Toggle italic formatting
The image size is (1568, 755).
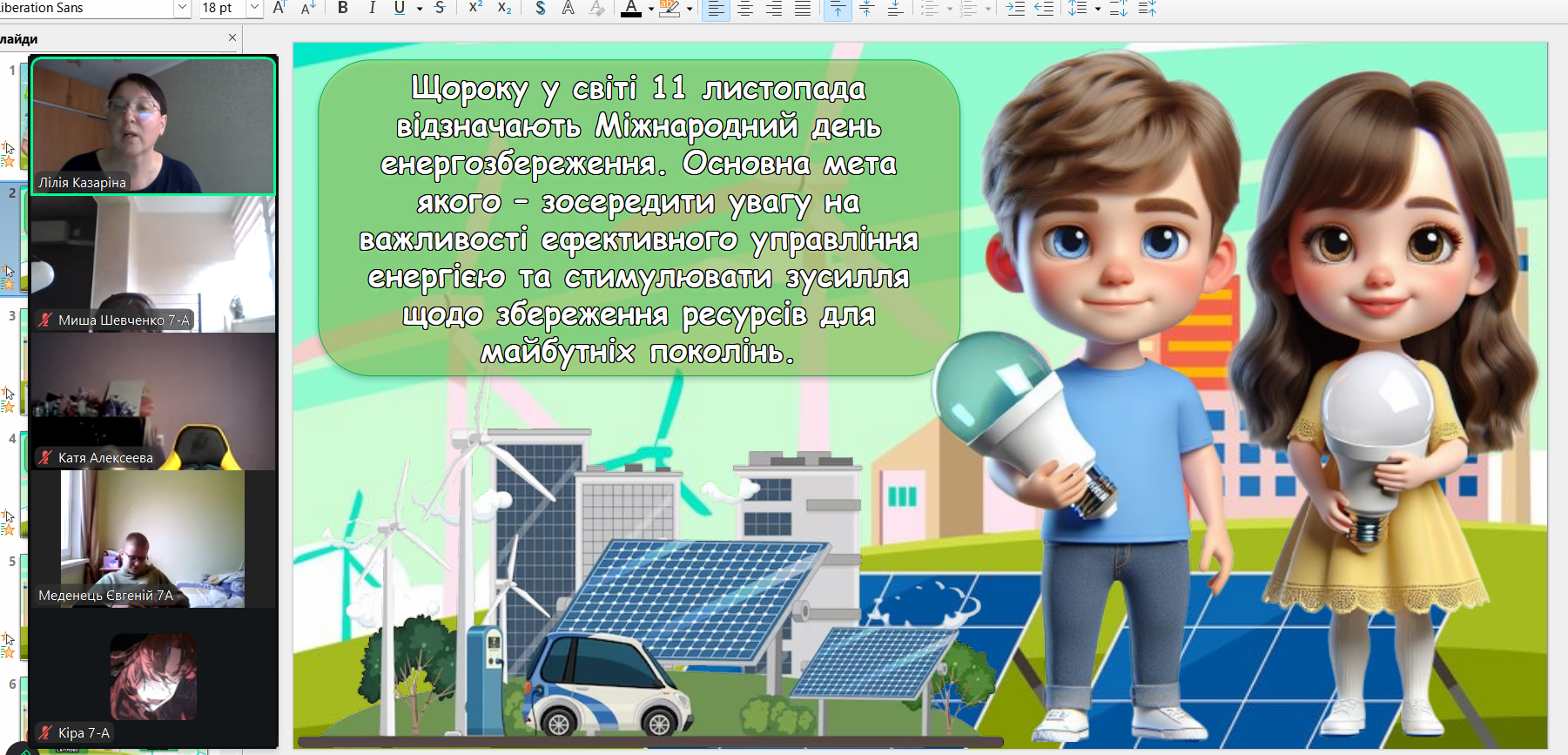click(373, 8)
